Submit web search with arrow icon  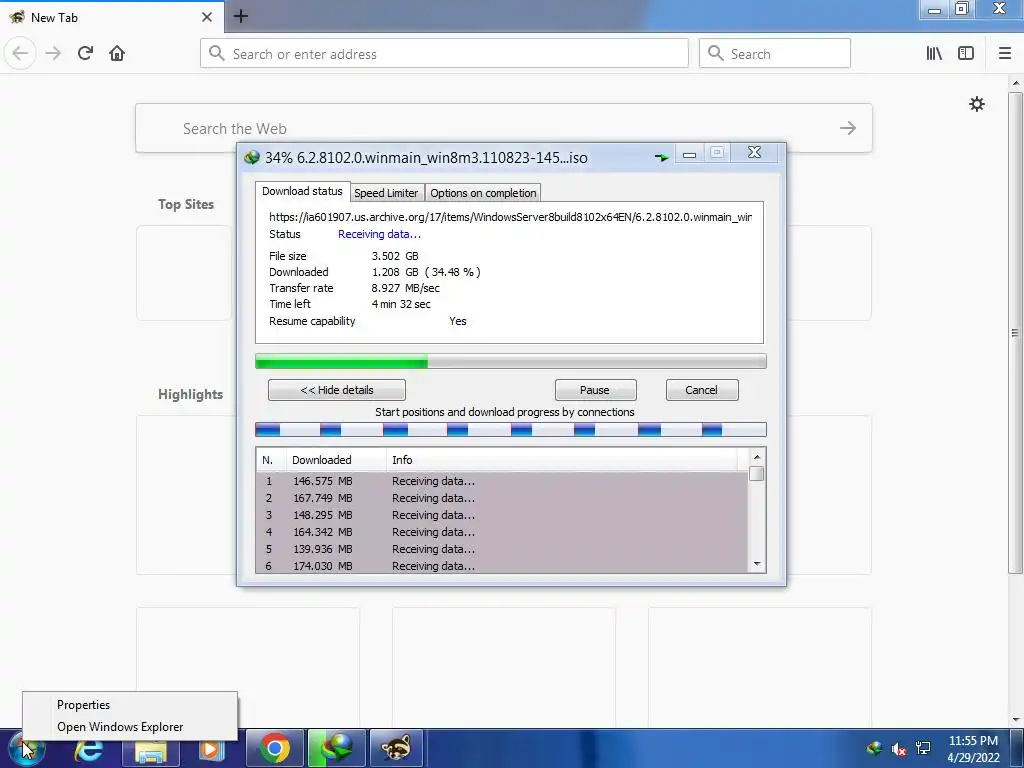848,128
